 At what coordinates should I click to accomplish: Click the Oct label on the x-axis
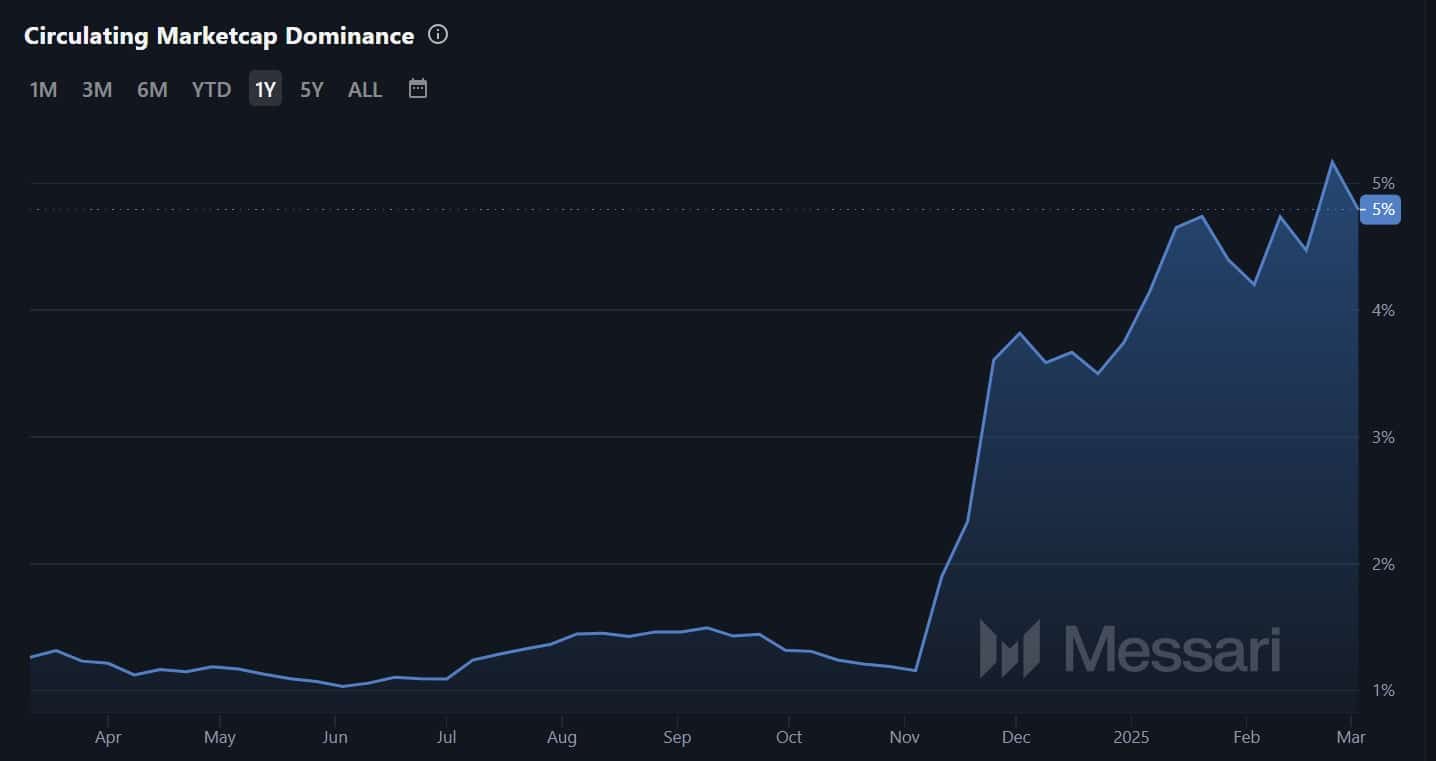click(x=789, y=738)
